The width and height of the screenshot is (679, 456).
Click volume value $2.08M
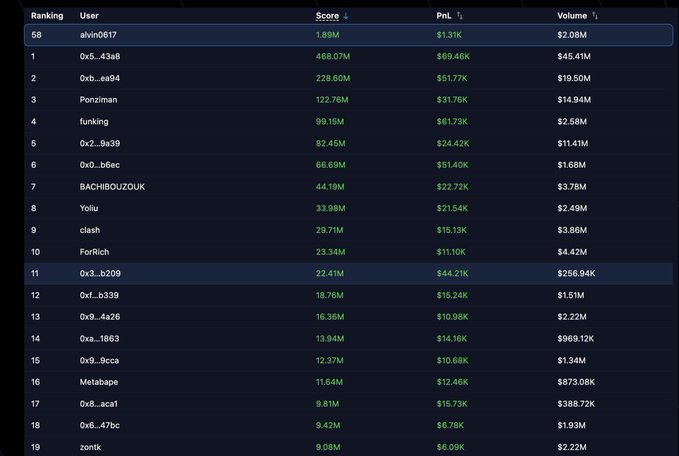click(x=572, y=35)
